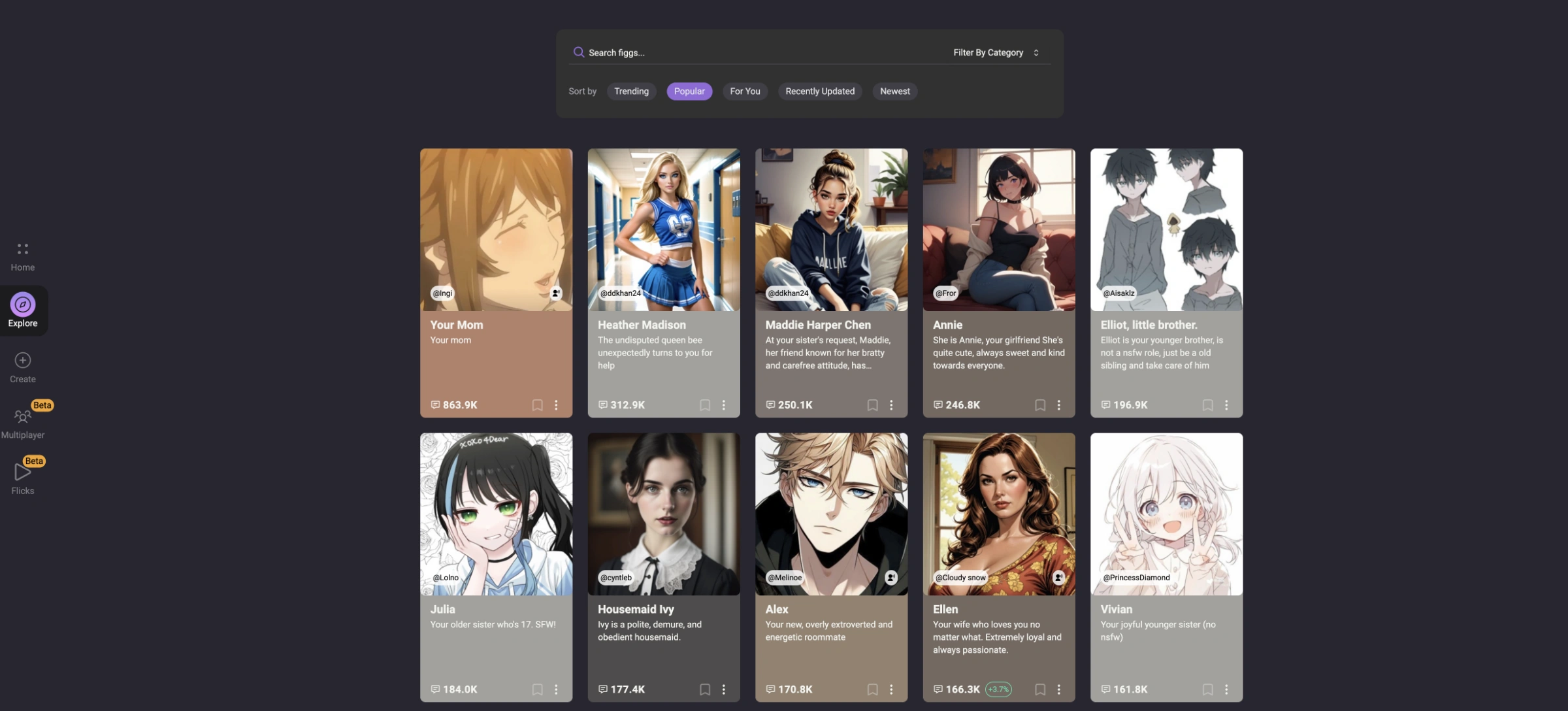Open three-dot menu on Maddie Harper Chen card
The width and height of the screenshot is (1568, 711).
pyautogui.click(x=891, y=405)
